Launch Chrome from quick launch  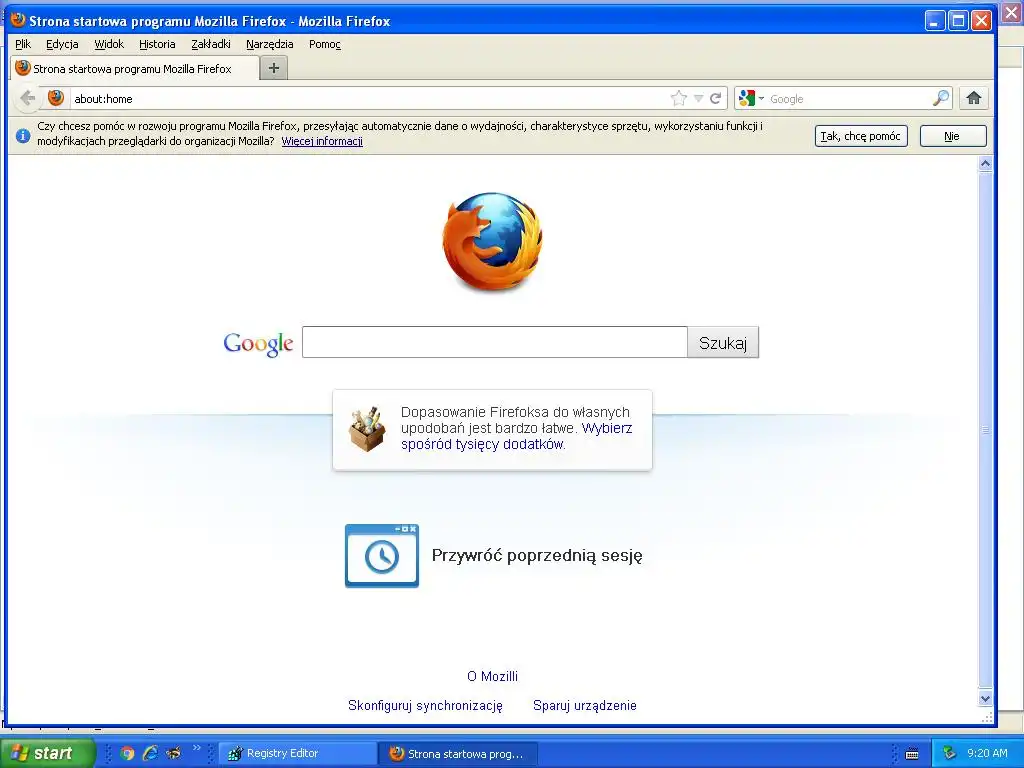pos(127,754)
